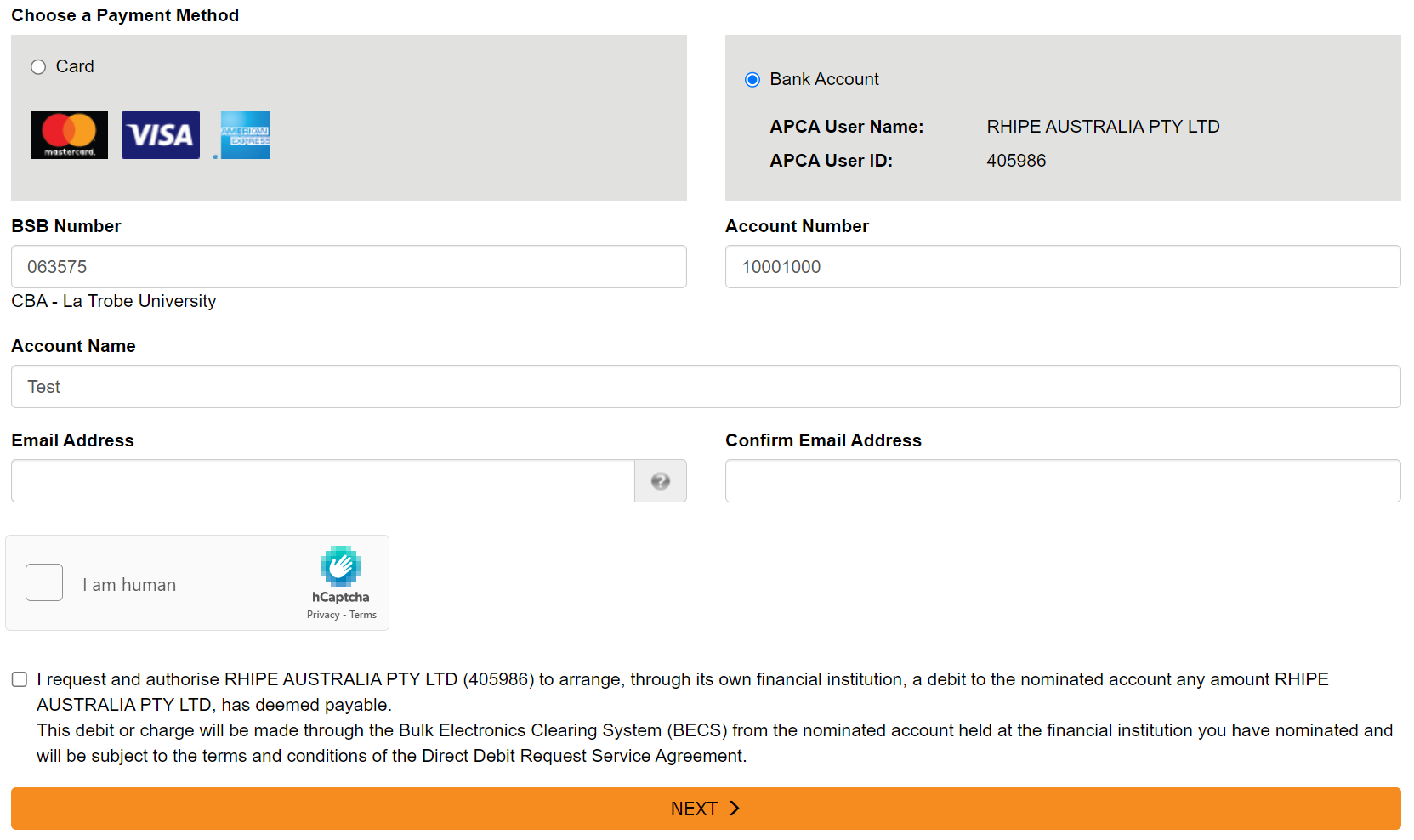This screenshot has height=840, width=1414.
Task: Click the Email Address input field
Action: click(322, 480)
